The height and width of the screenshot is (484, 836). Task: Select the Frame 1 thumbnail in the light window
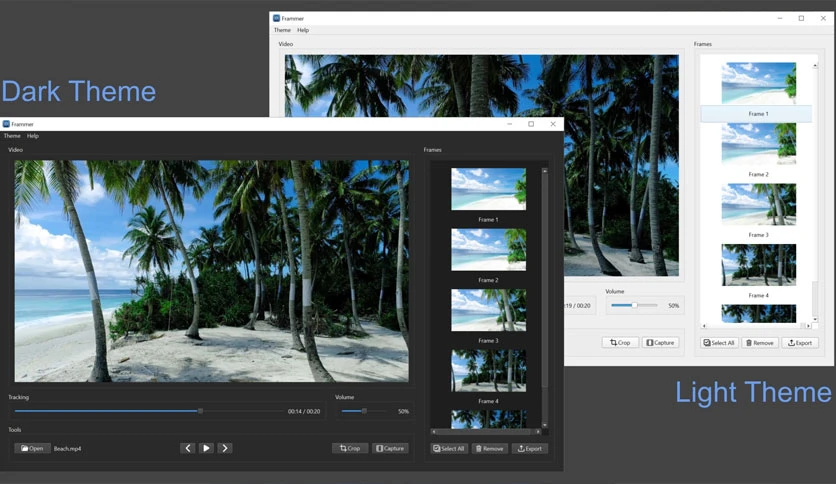[x=759, y=83]
